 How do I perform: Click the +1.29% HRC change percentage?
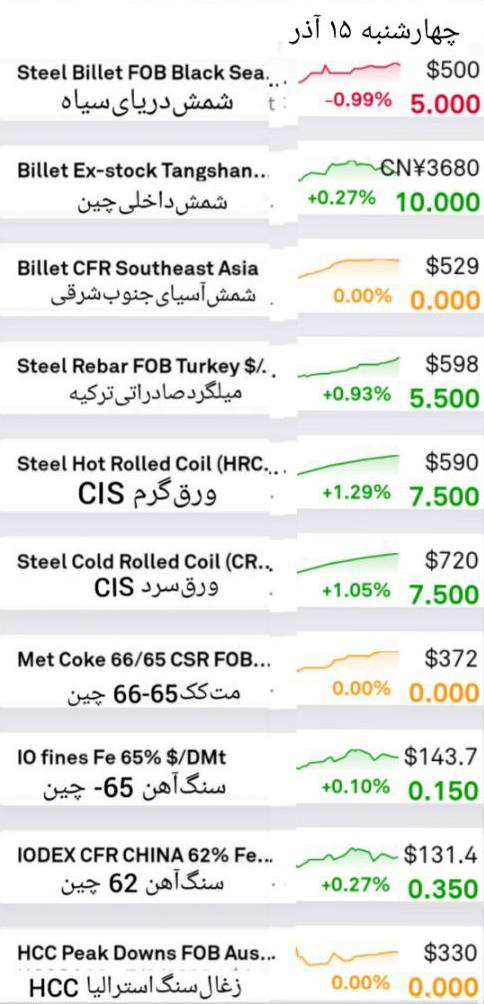[x=356, y=492]
